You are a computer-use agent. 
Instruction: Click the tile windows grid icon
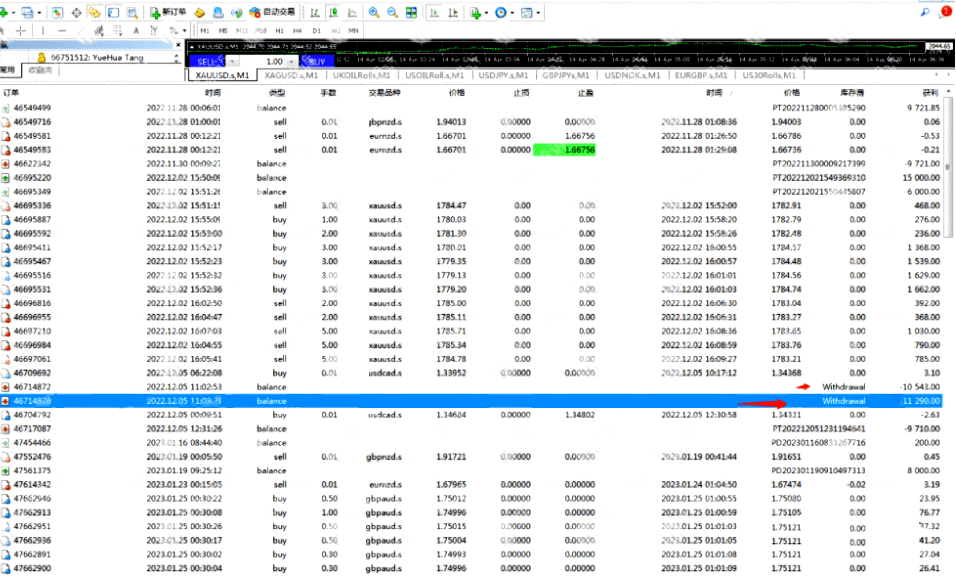(412, 12)
